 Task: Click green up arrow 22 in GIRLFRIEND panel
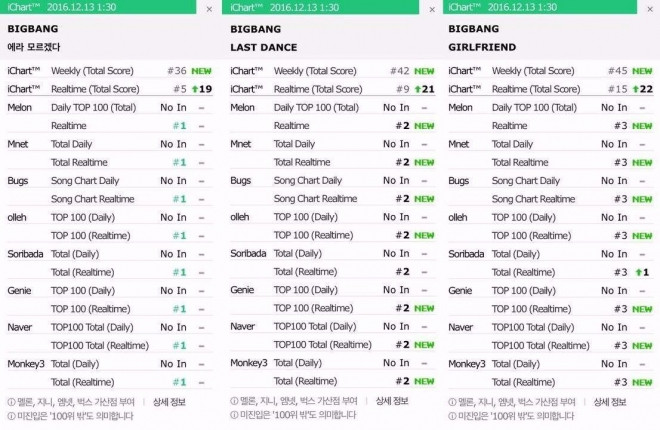(643, 89)
